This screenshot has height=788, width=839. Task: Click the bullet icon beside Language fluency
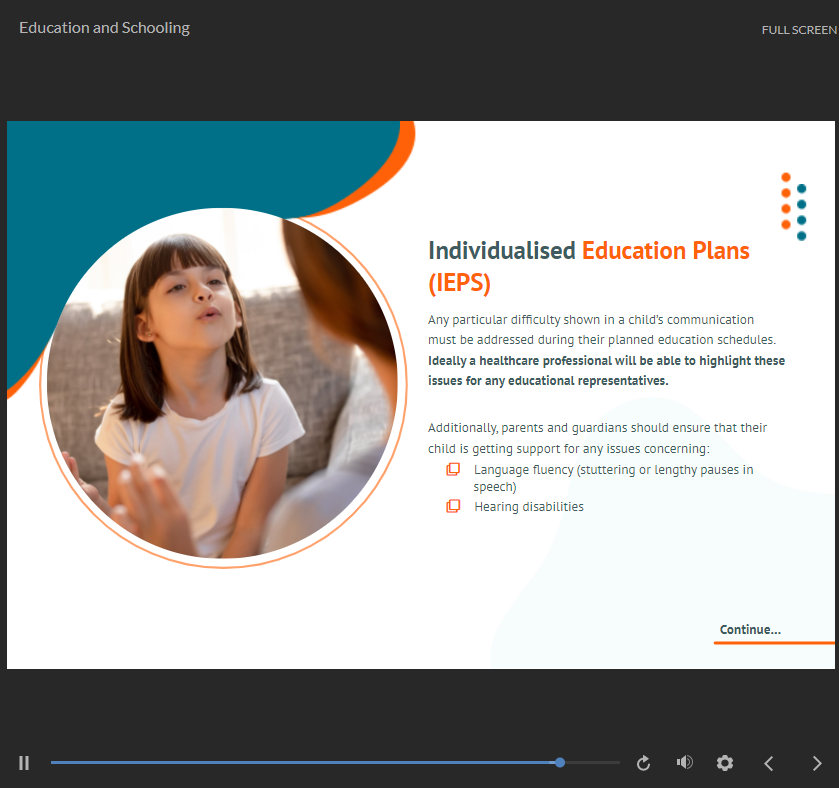(453, 470)
